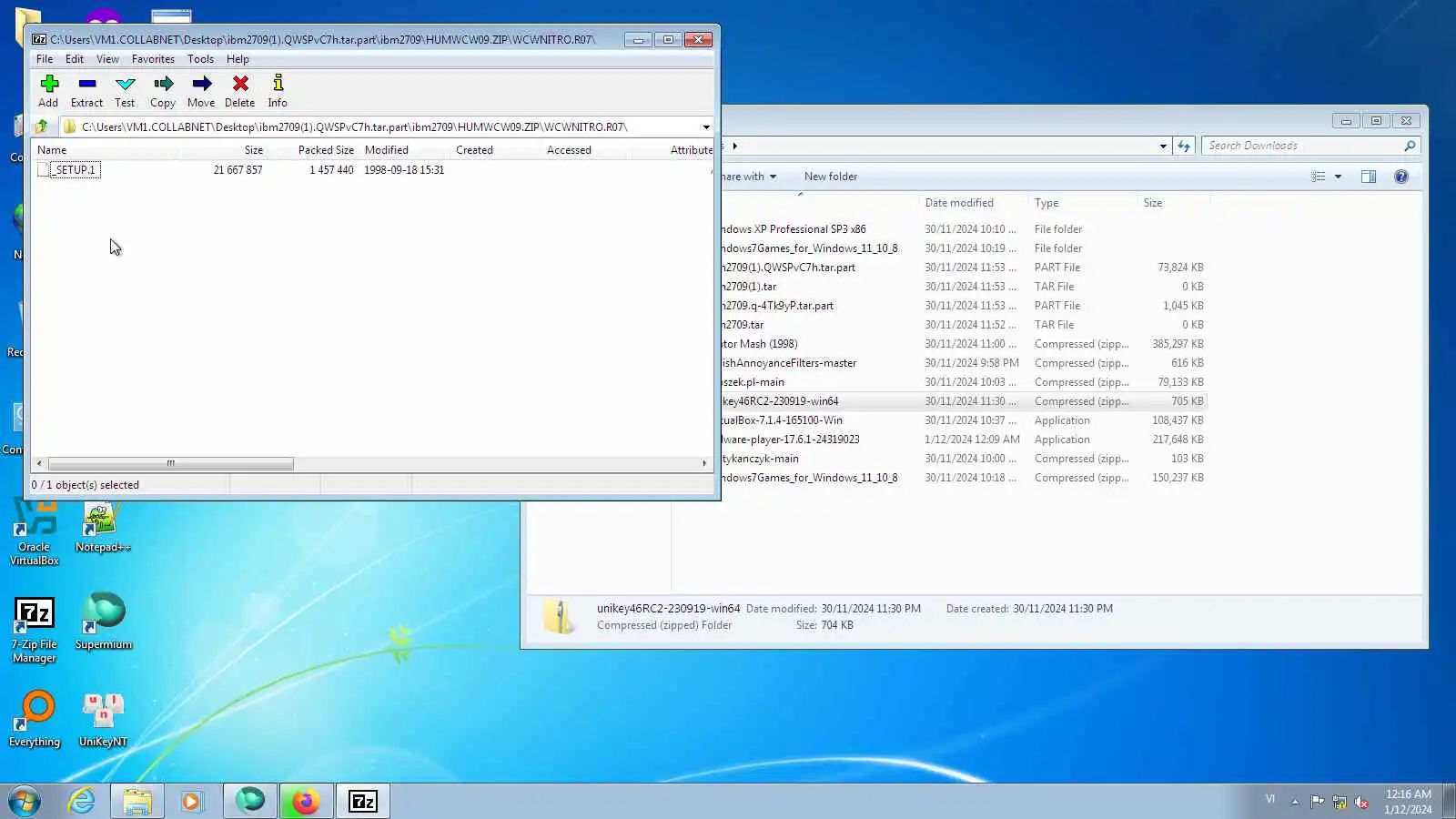This screenshot has height=819, width=1456.
Task: Switch to the 7-Zip taskbar button
Action: coord(362,801)
